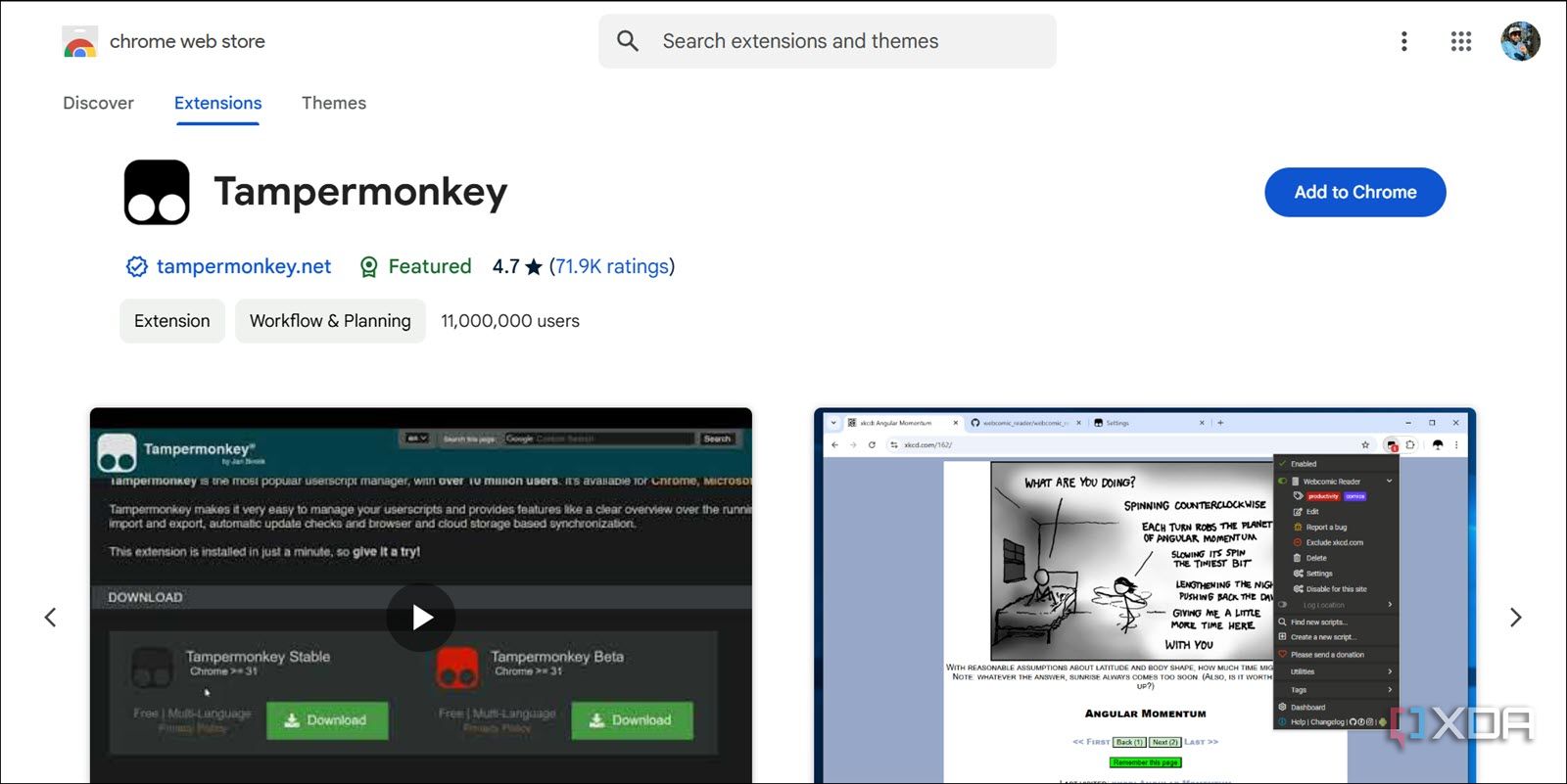The height and width of the screenshot is (784, 1567).
Task: Switch to the Discover tab
Action: pos(98,103)
